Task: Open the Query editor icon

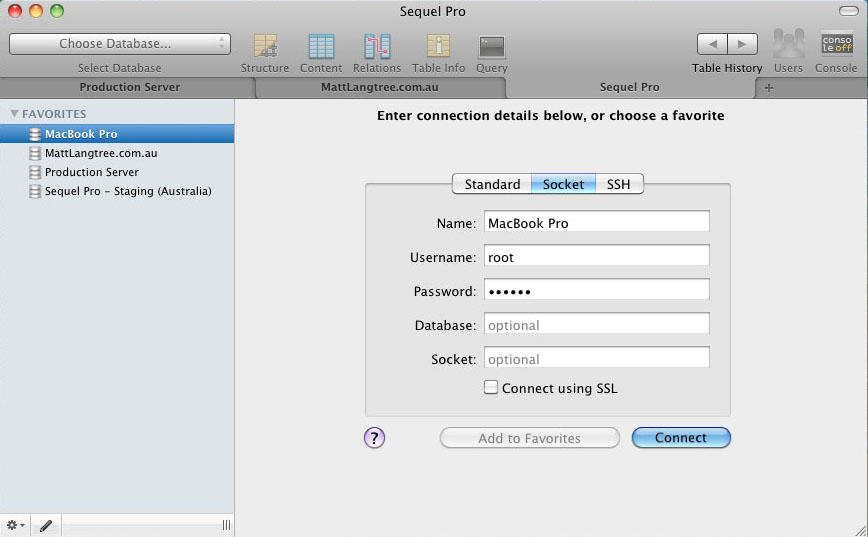Action: tap(491, 46)
